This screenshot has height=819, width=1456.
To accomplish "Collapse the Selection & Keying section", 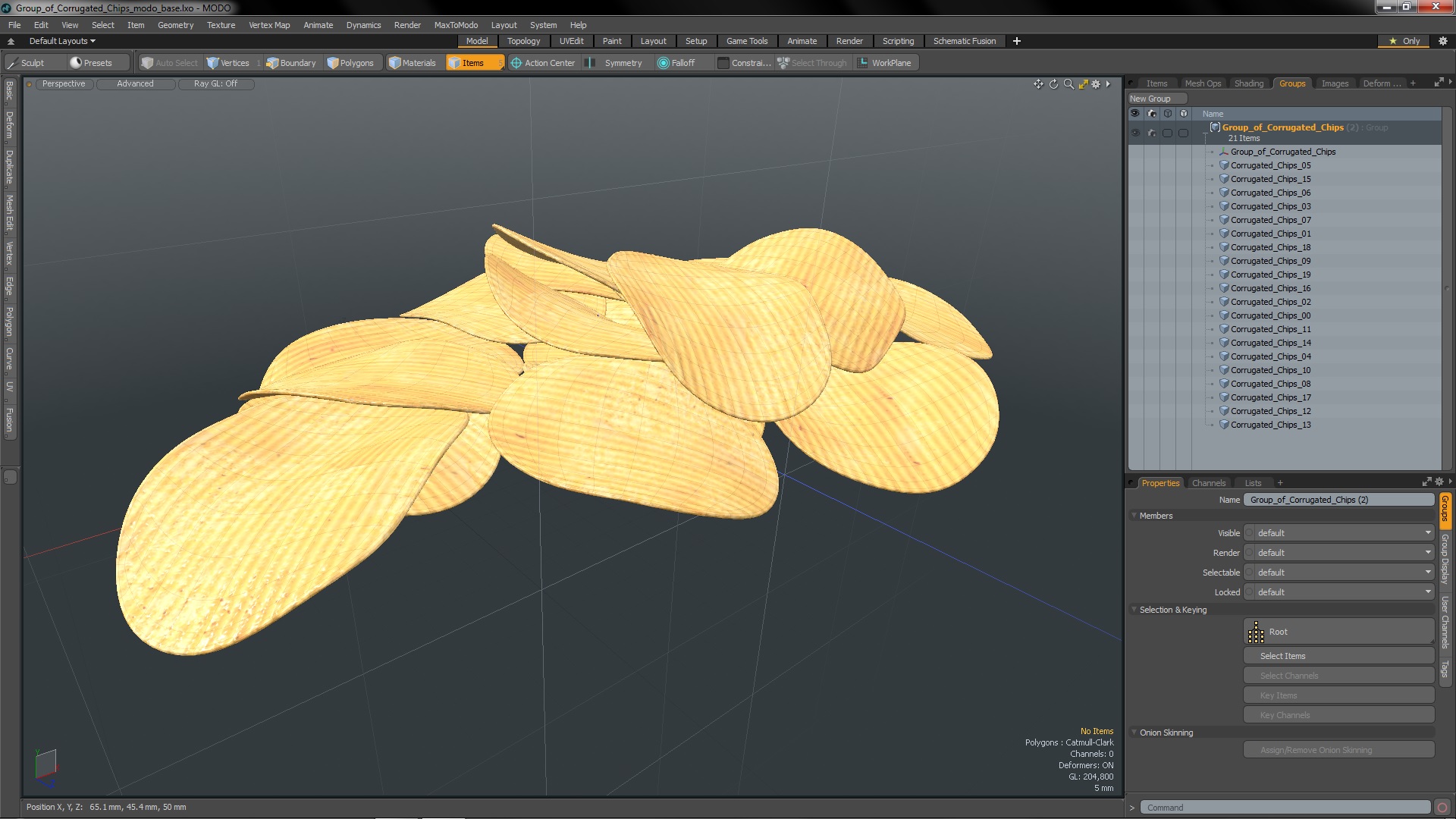I will [1134, 610].
